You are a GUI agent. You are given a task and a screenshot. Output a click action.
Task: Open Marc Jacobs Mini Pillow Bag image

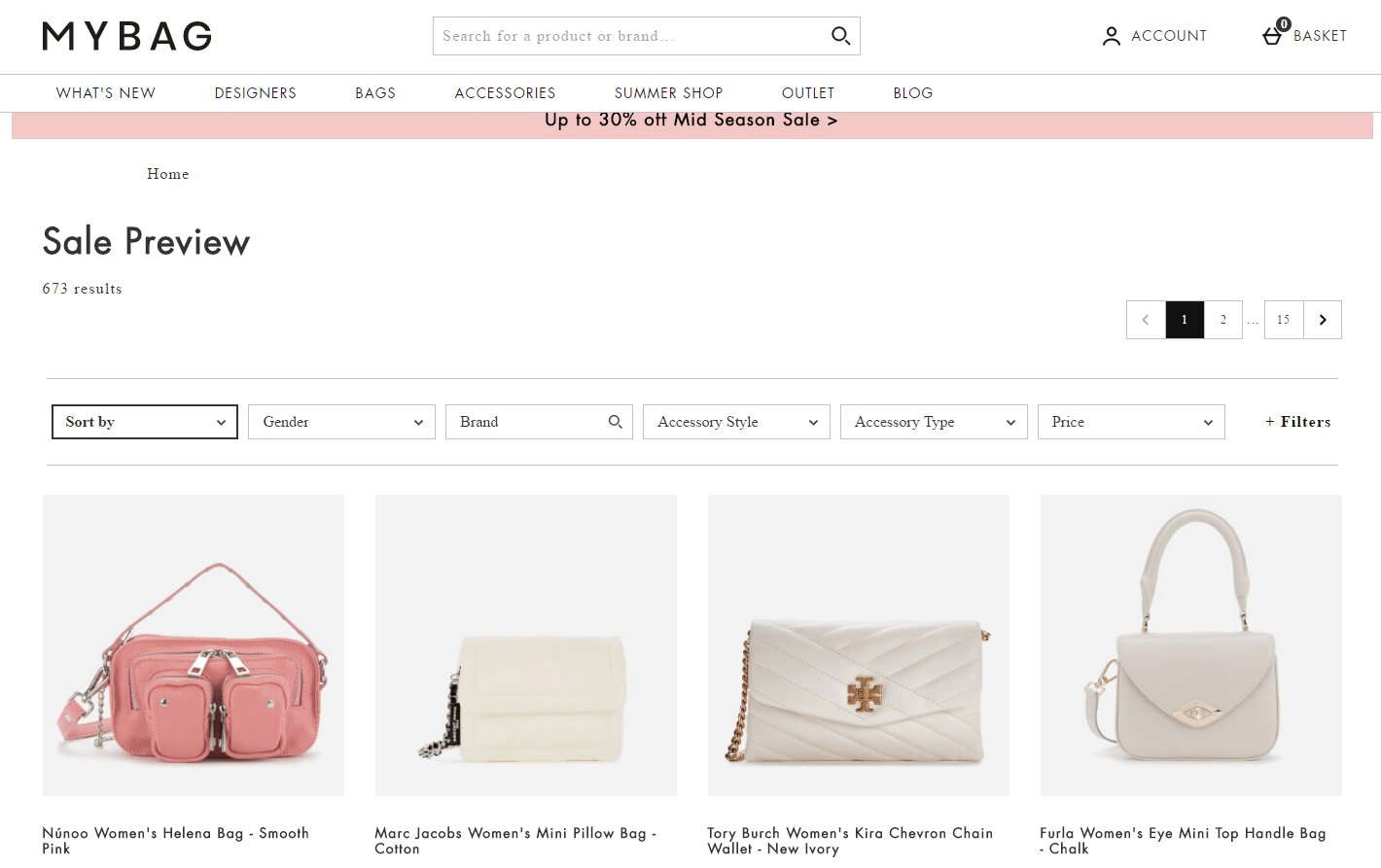coord(526,645)
